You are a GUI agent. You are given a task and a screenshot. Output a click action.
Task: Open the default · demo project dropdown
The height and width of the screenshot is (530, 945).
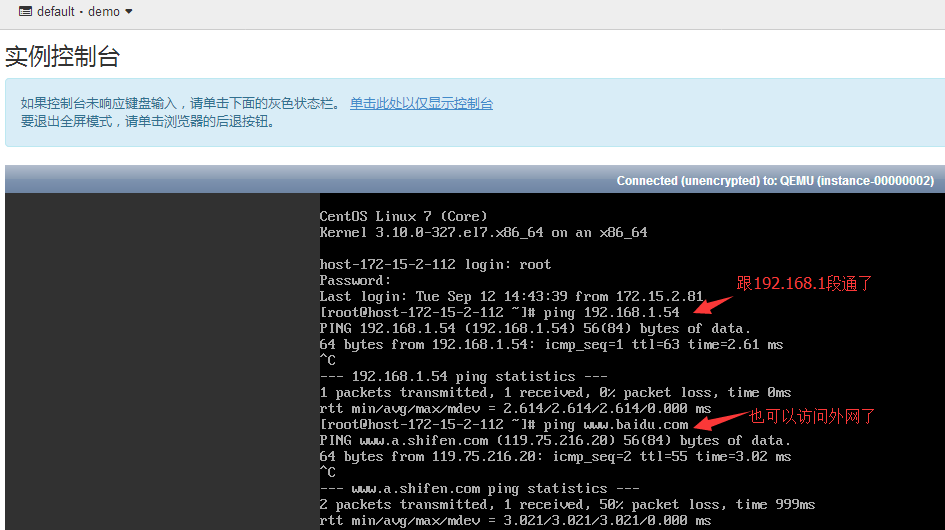point(77,12)
